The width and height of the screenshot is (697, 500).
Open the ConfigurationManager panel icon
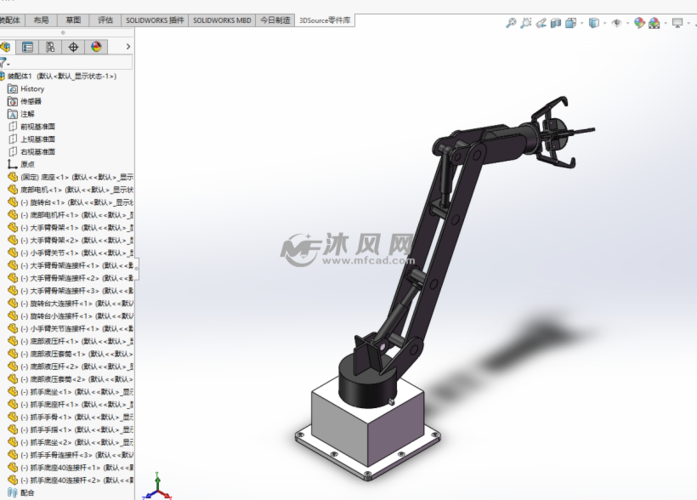point(50,46)
